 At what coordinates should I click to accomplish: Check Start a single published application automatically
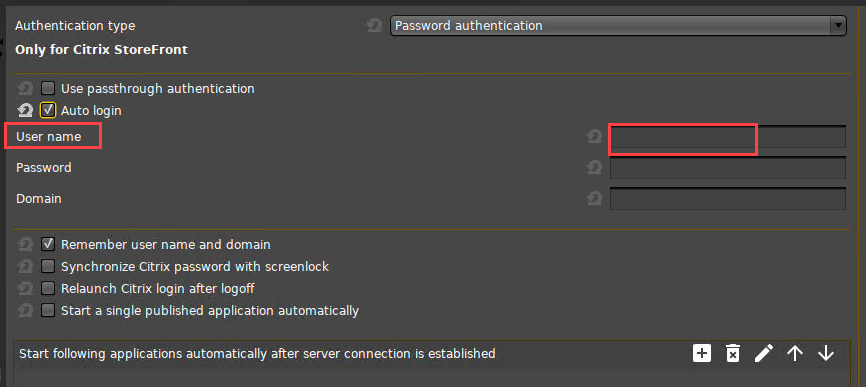tap(48, 310)
